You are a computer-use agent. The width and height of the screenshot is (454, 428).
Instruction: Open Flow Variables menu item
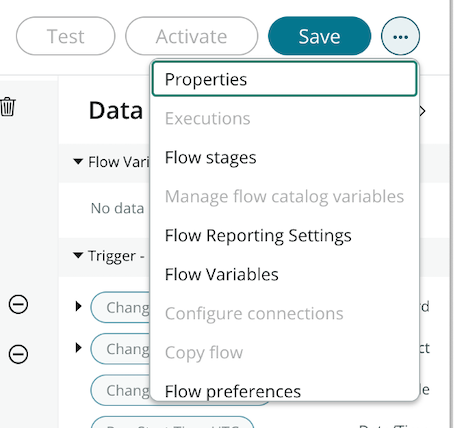click(284, 274)
